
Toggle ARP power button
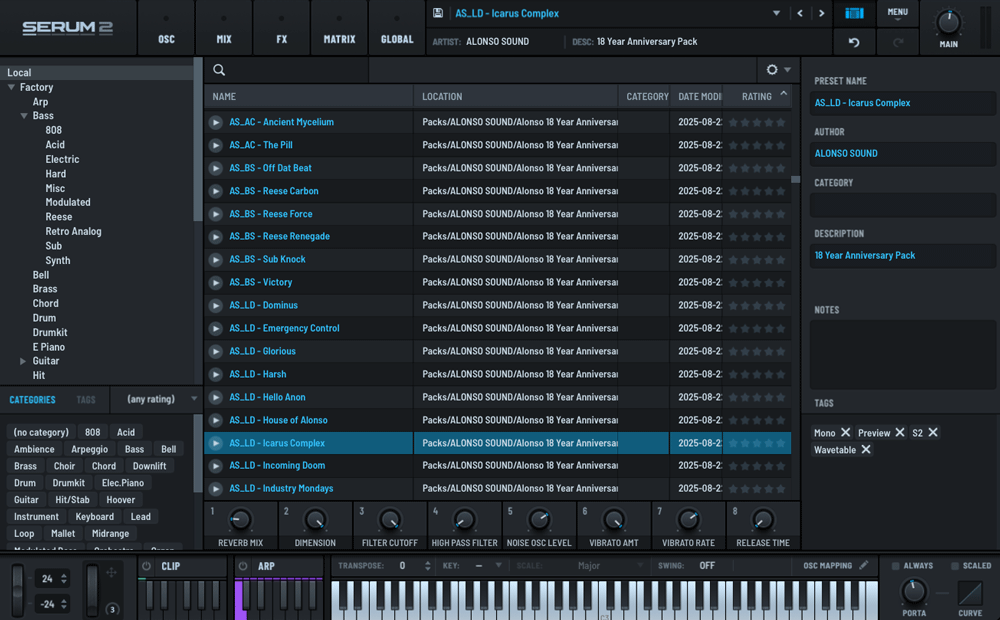click(242, 566)
